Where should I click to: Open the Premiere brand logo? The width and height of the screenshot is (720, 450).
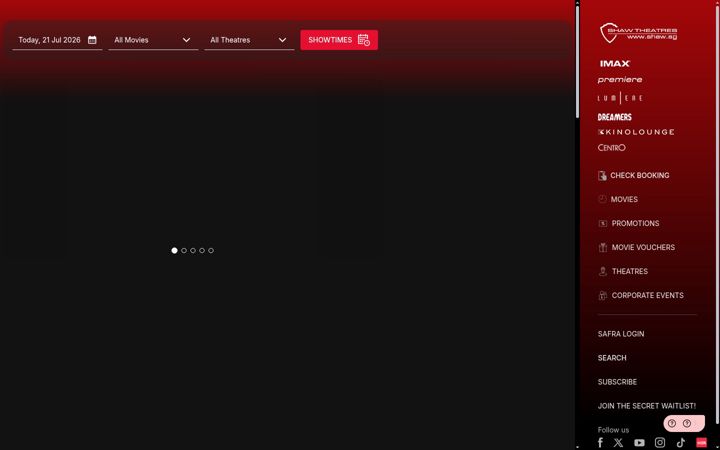pyautogui.click(x=620, y=80)
